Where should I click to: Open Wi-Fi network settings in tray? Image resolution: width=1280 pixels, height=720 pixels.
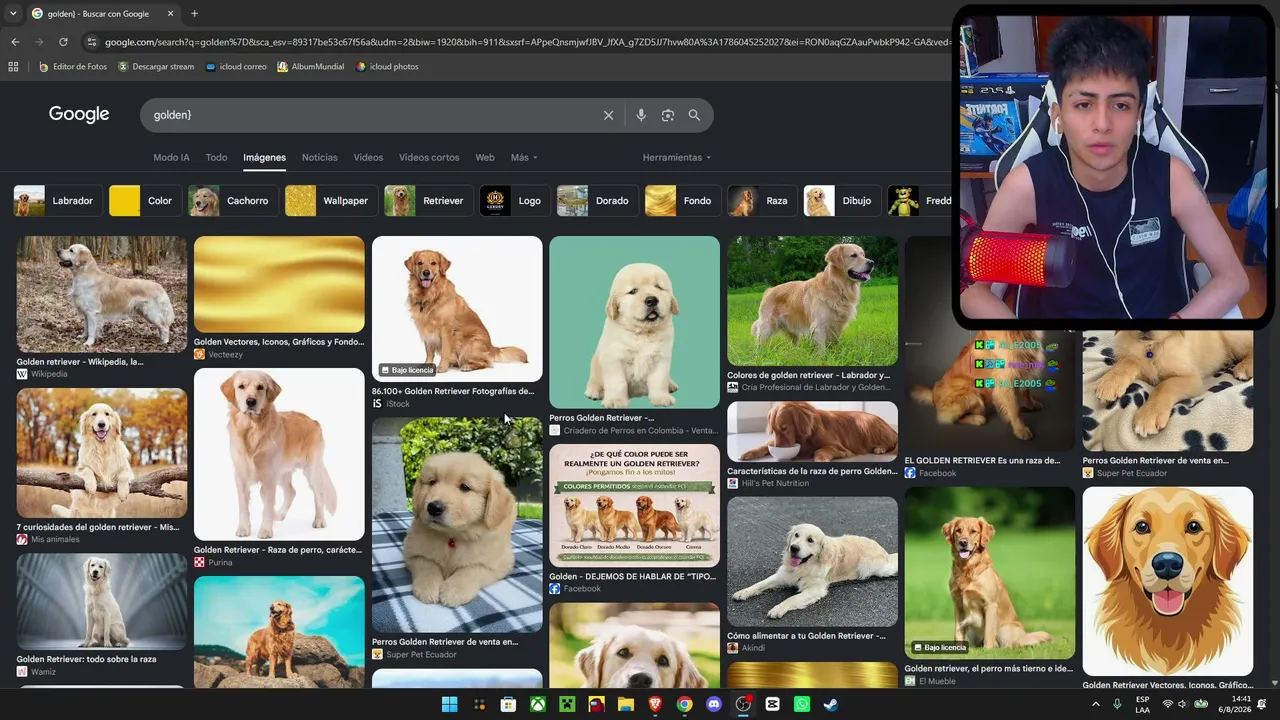(1167, 704)
